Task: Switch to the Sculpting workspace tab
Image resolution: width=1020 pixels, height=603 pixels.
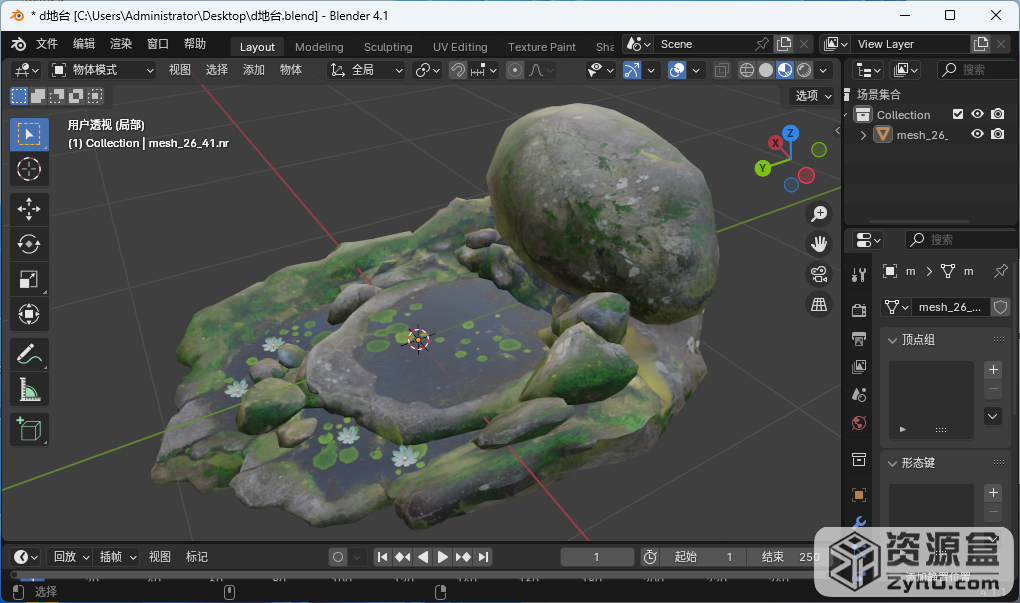Action: click(388, 47)
